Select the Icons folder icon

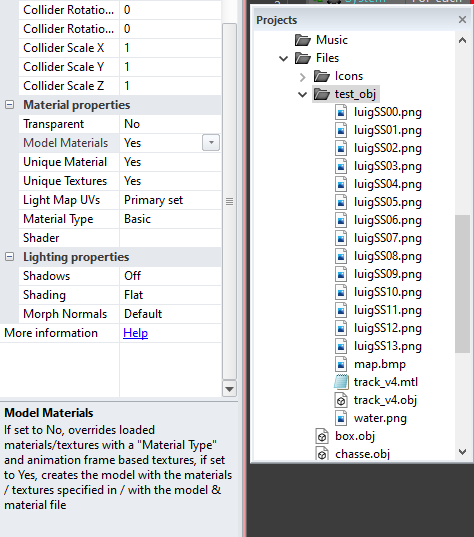[322, 76]
